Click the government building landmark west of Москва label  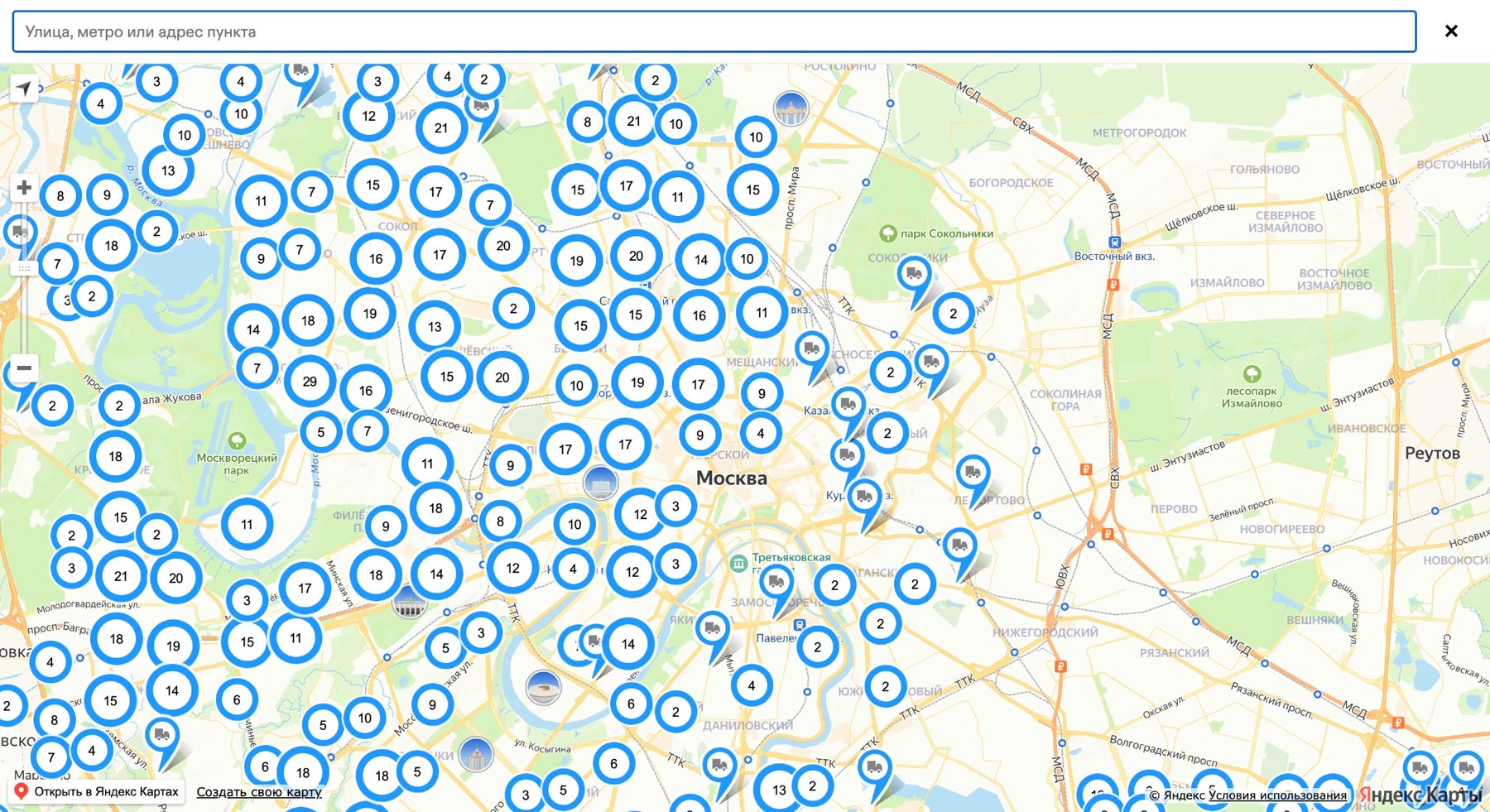click(600, 482)
